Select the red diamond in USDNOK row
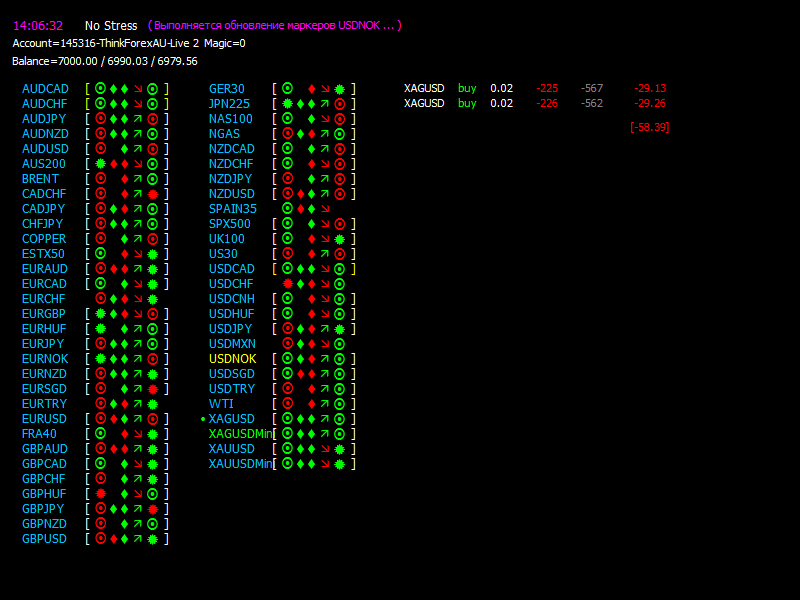Image resolution: width=800 pixels, height=600 pixels. click(312, 359)
